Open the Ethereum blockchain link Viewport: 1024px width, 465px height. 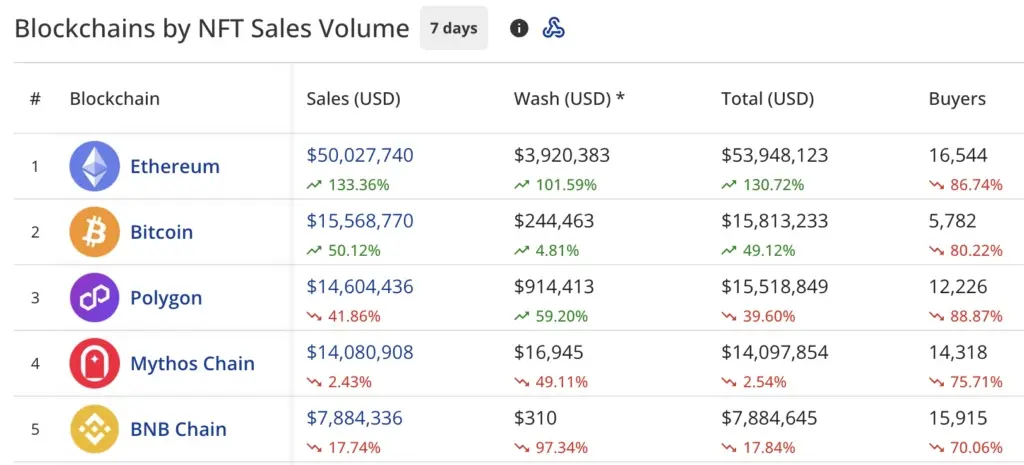(175, 166)
